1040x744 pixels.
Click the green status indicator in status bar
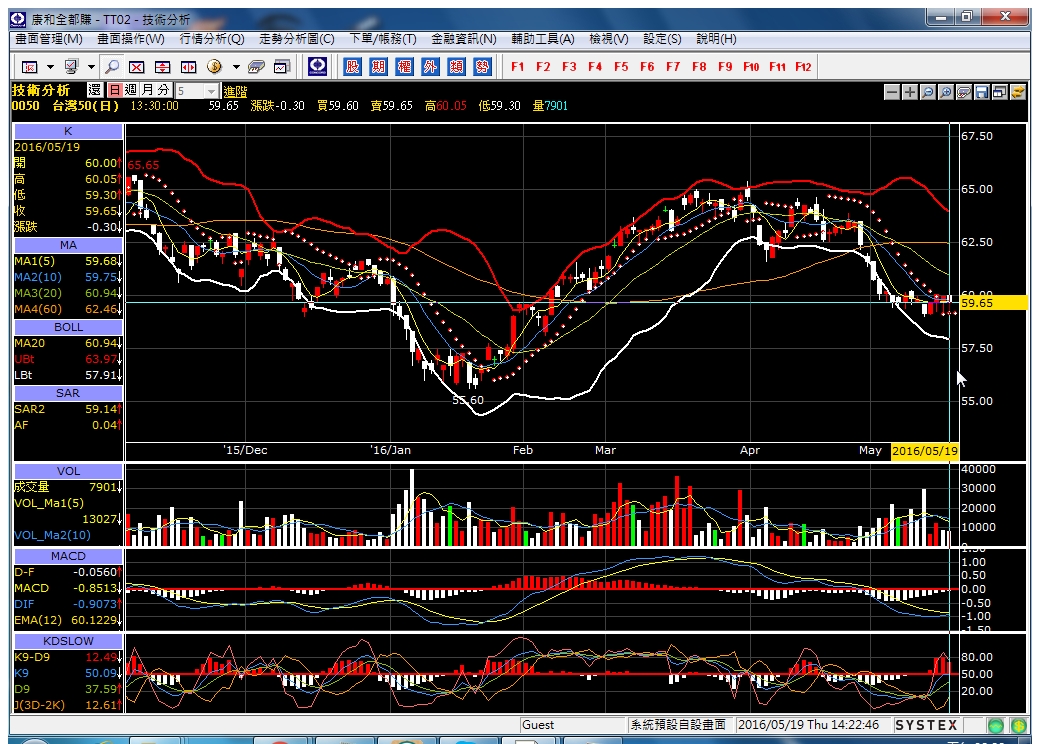click(x=996, y=725)
